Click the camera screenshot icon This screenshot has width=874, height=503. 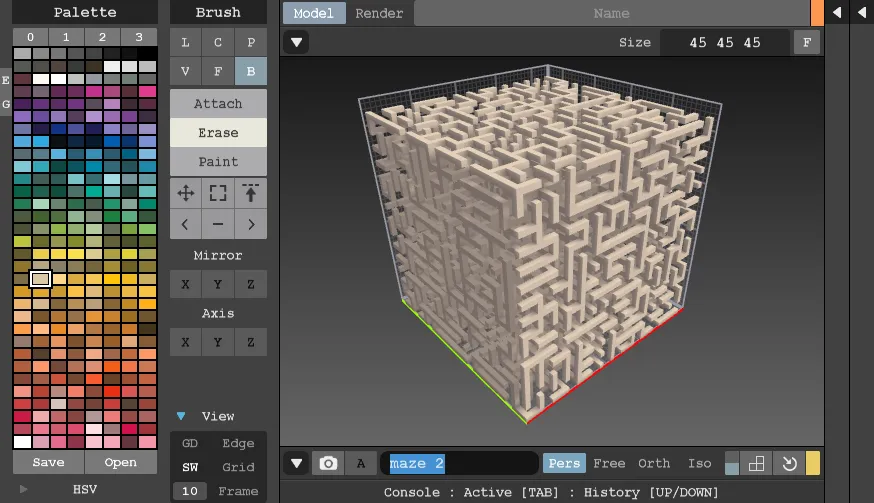pyautogui.click(x=327, y=463)
